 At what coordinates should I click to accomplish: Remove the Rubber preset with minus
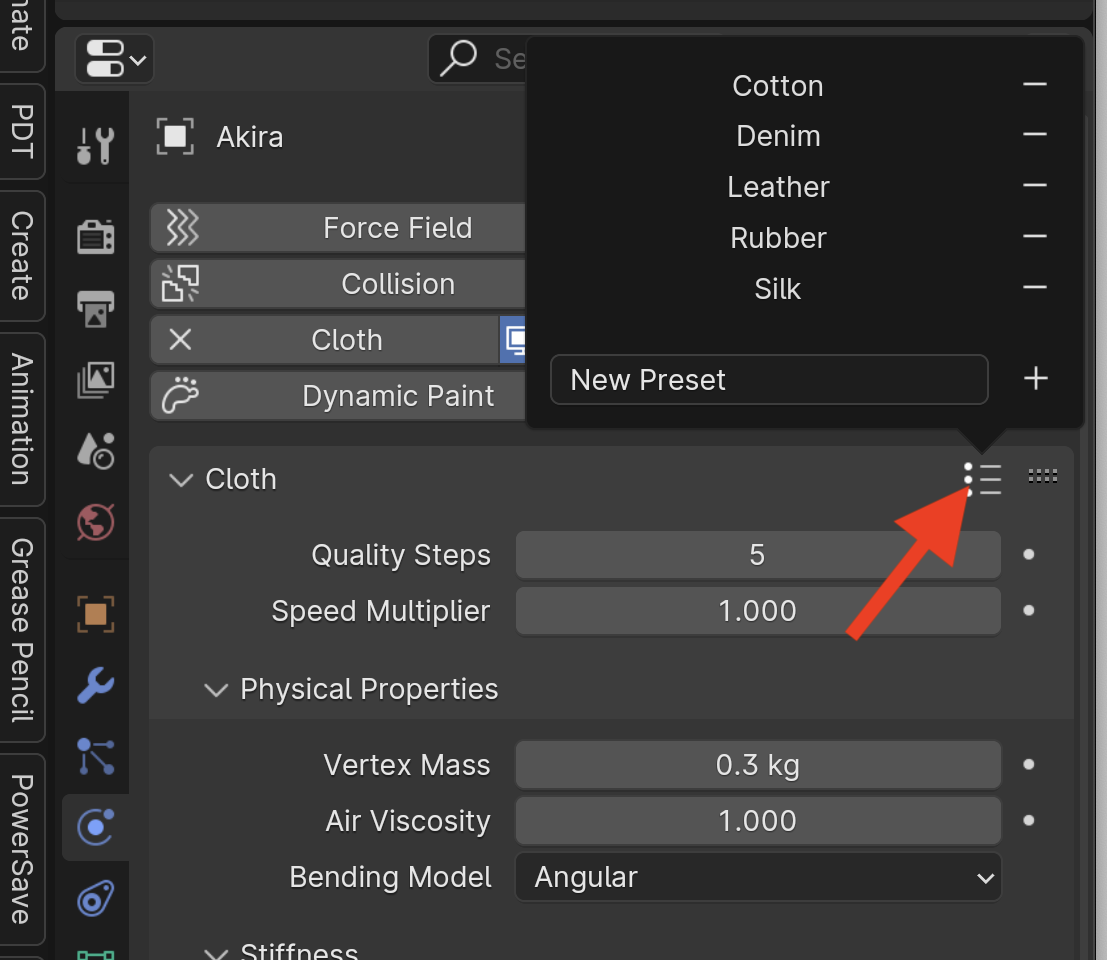point(1035,236)
